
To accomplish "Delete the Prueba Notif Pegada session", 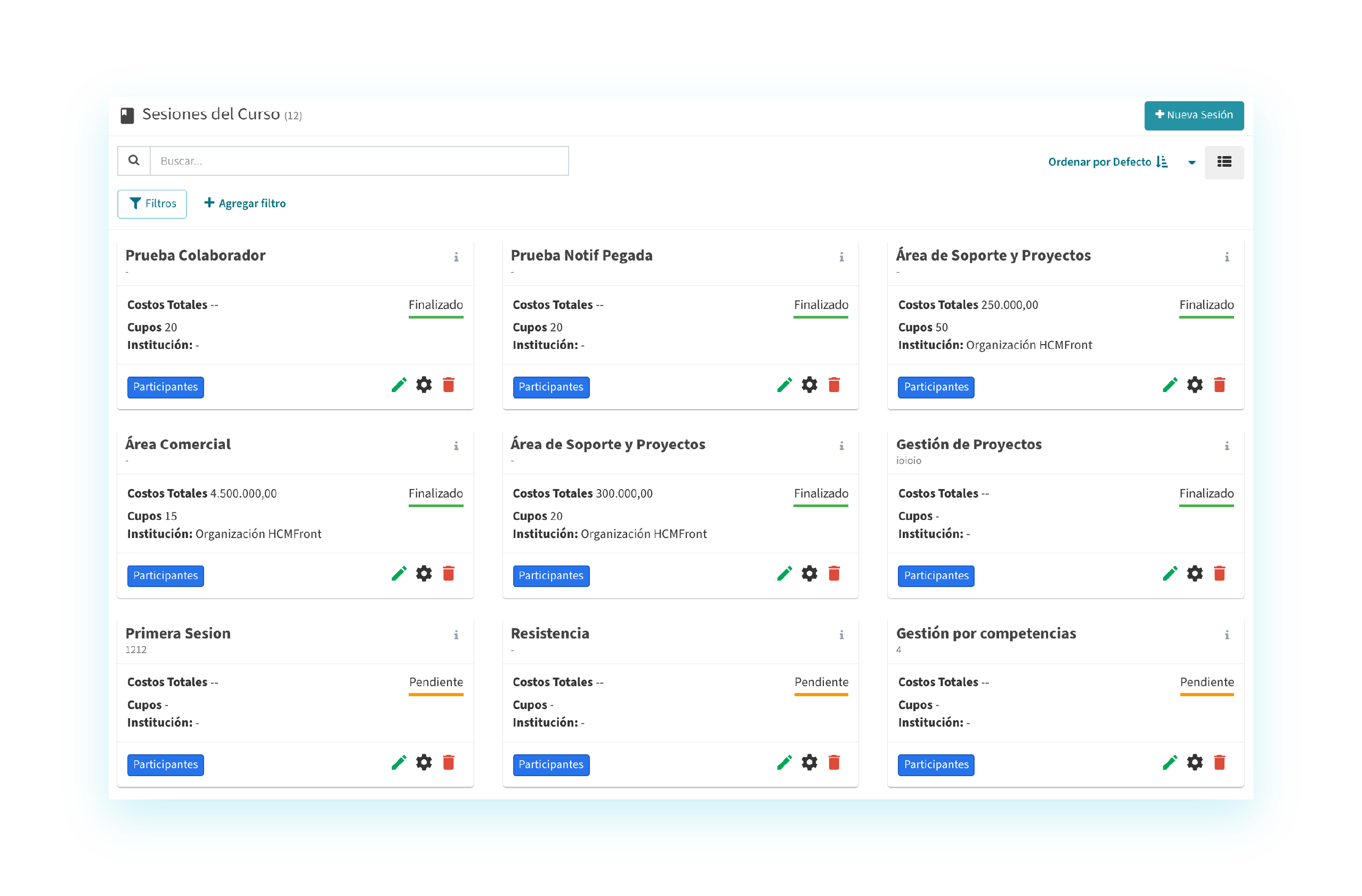I will [x=834, y=385].
